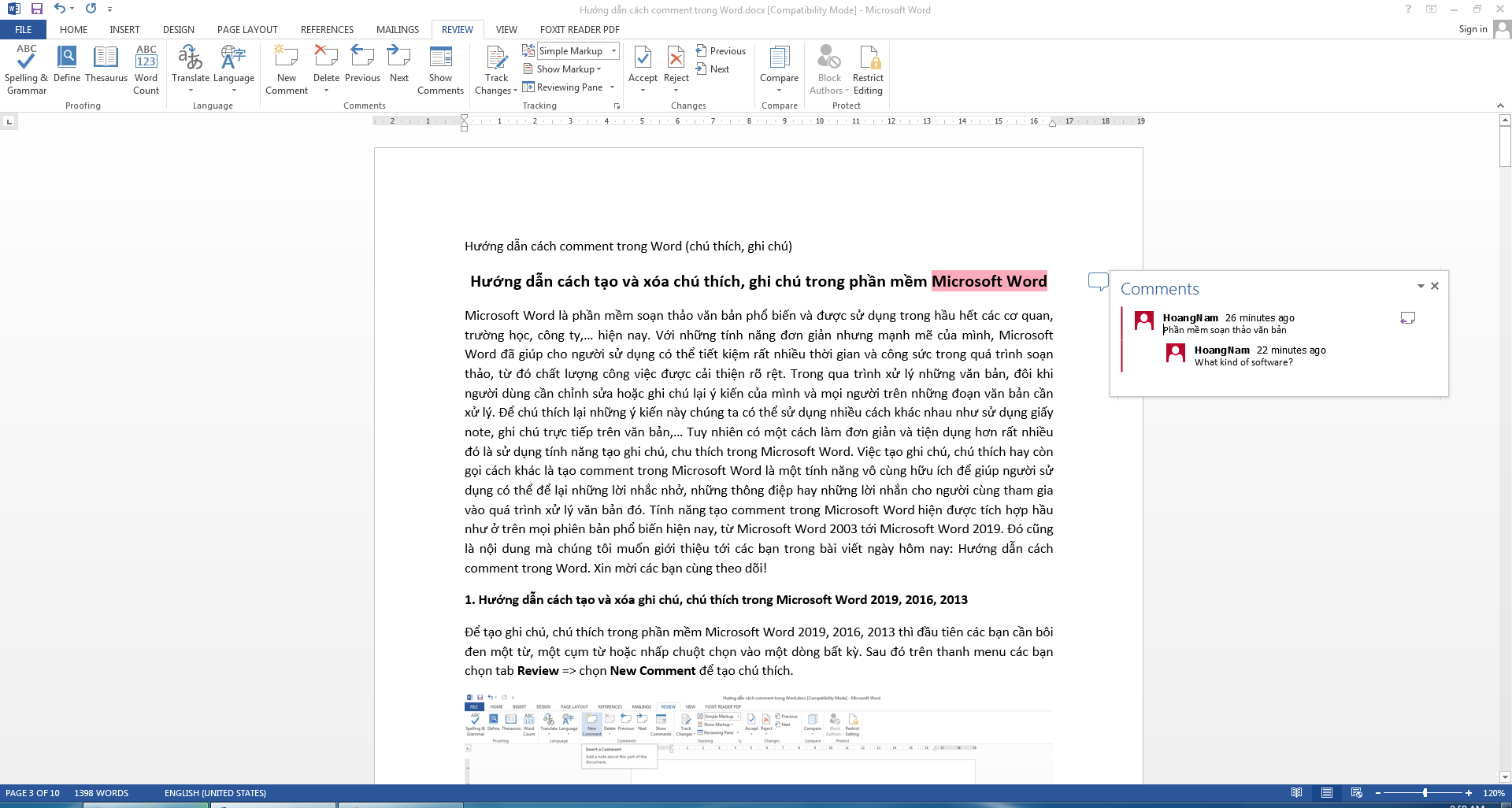Viewport: 1512px width, 808px height.
Task: Open Restrict Editing pane
Action: point(868,60)
